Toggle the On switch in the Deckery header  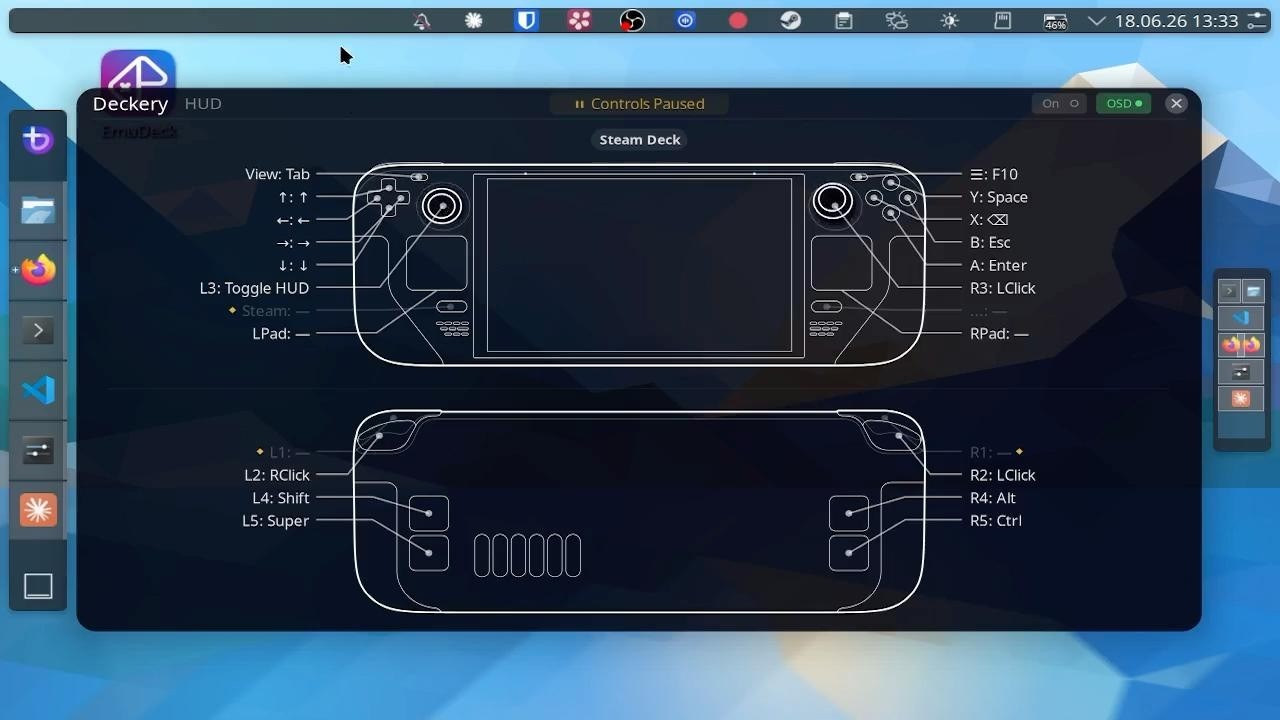click(x=1060, y=103)
